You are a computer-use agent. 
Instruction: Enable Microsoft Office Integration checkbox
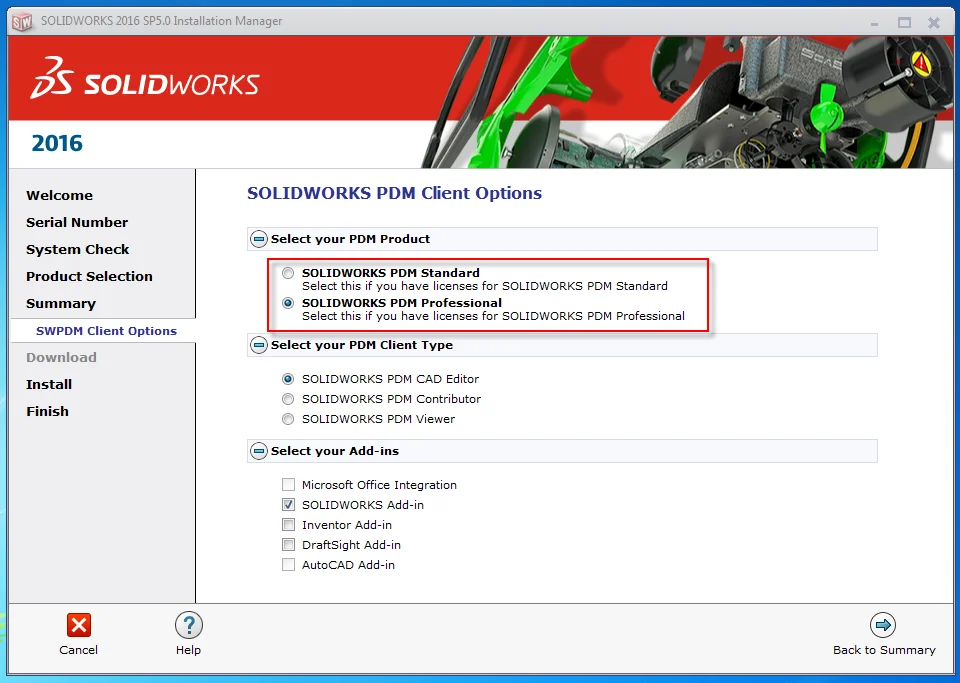(288, 485)
